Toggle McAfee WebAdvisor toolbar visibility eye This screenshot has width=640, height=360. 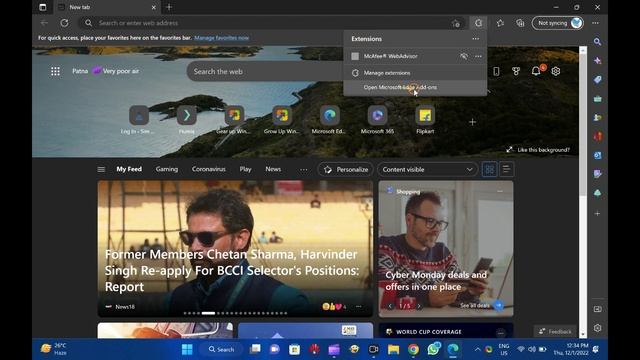tap(464, 56)
